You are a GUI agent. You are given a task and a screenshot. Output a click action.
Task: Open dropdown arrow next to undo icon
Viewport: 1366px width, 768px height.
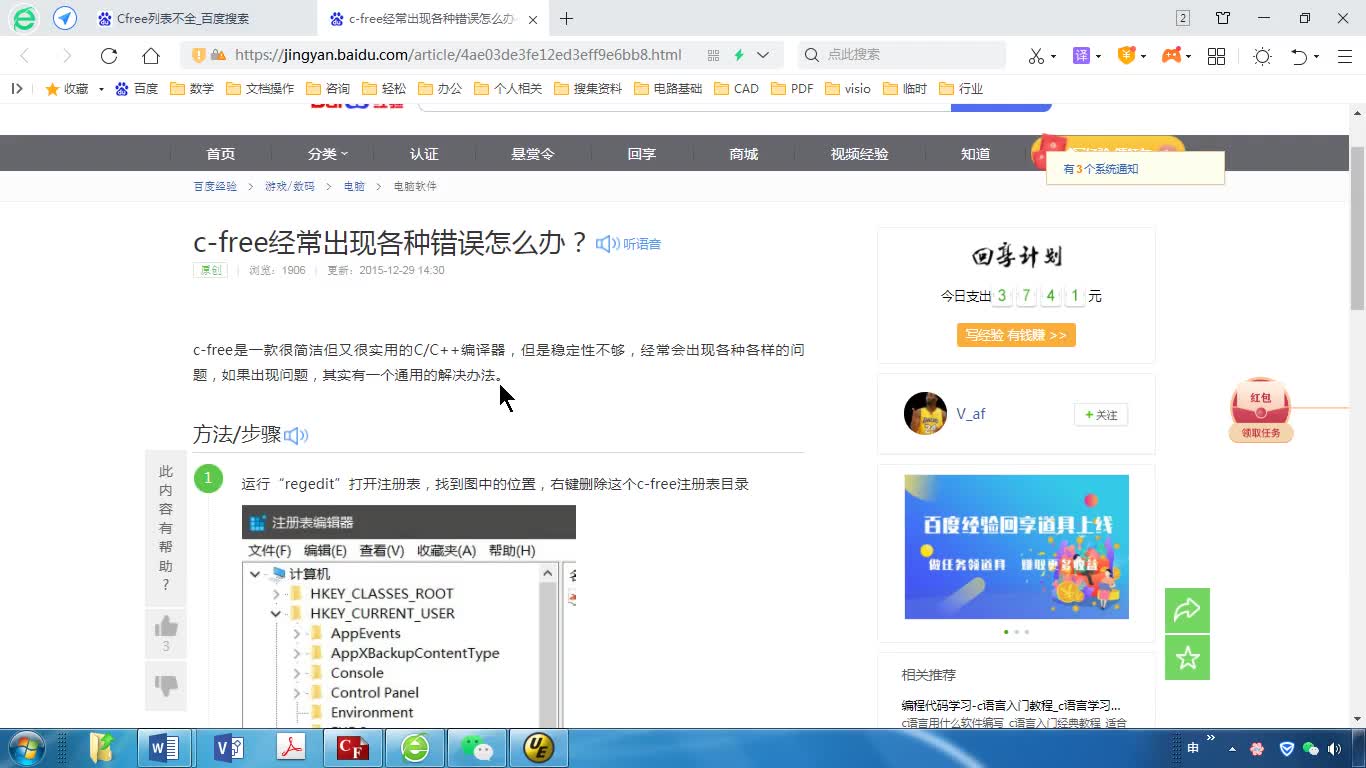pos(1316,56)
